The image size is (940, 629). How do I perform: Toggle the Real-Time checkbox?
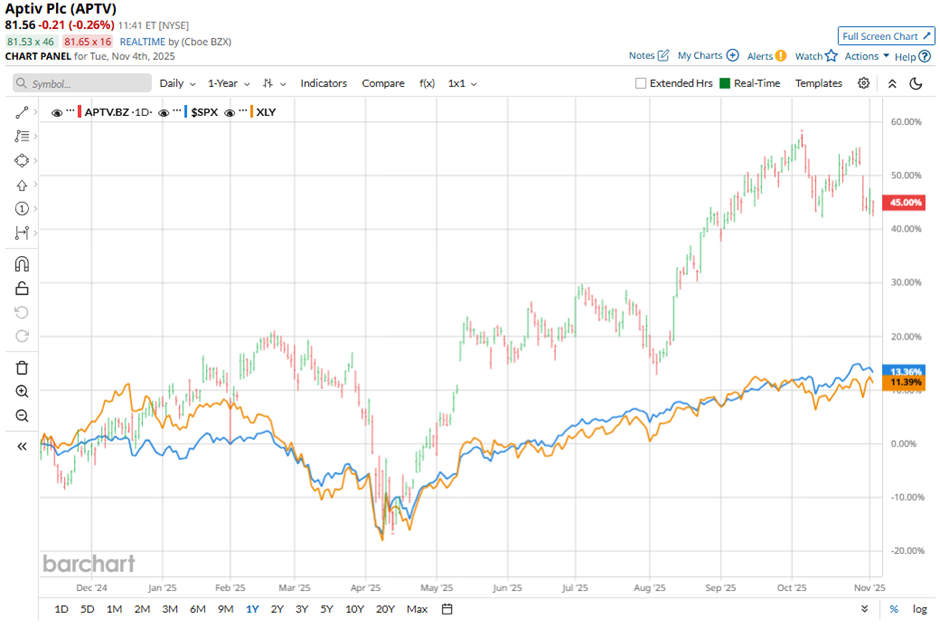tap(725, 84)
